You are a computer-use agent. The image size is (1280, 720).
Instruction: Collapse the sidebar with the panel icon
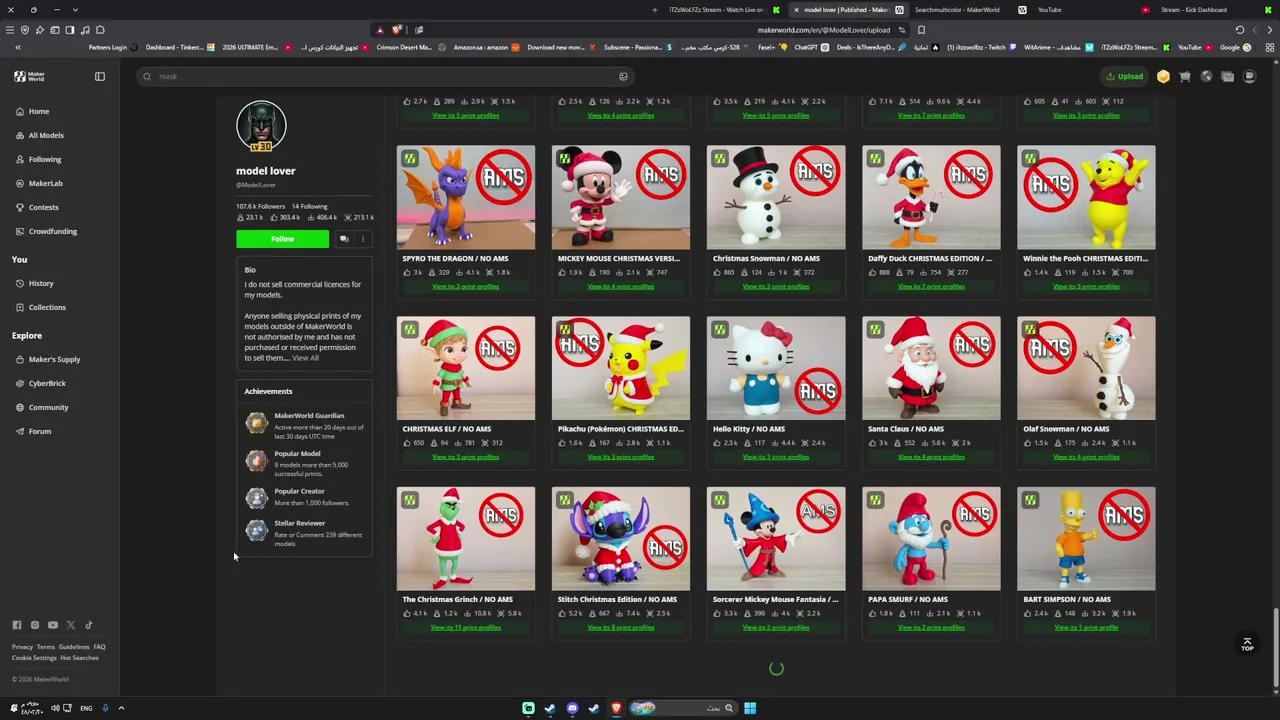(100, 76)
